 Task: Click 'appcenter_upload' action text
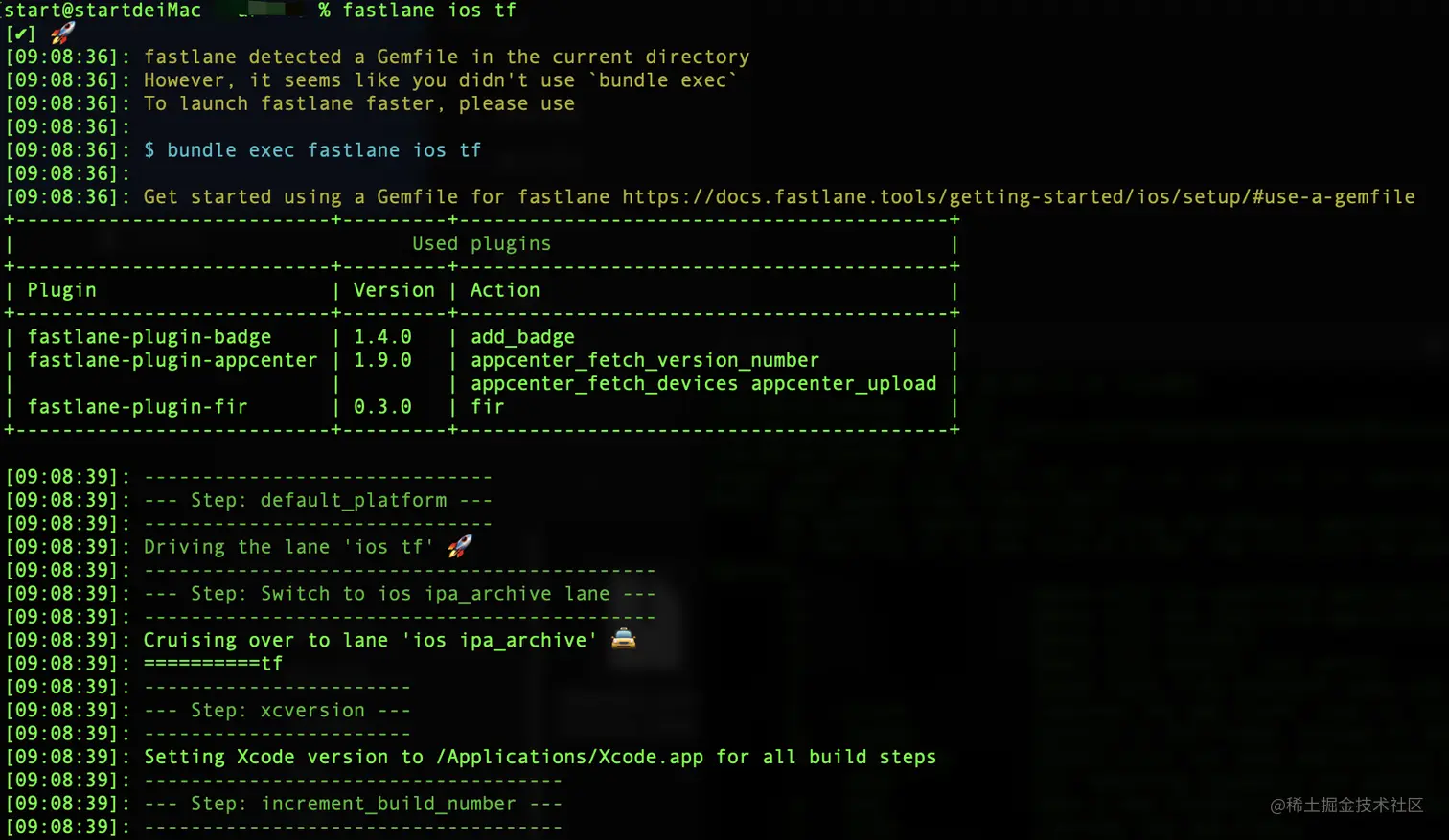[843, 384]
